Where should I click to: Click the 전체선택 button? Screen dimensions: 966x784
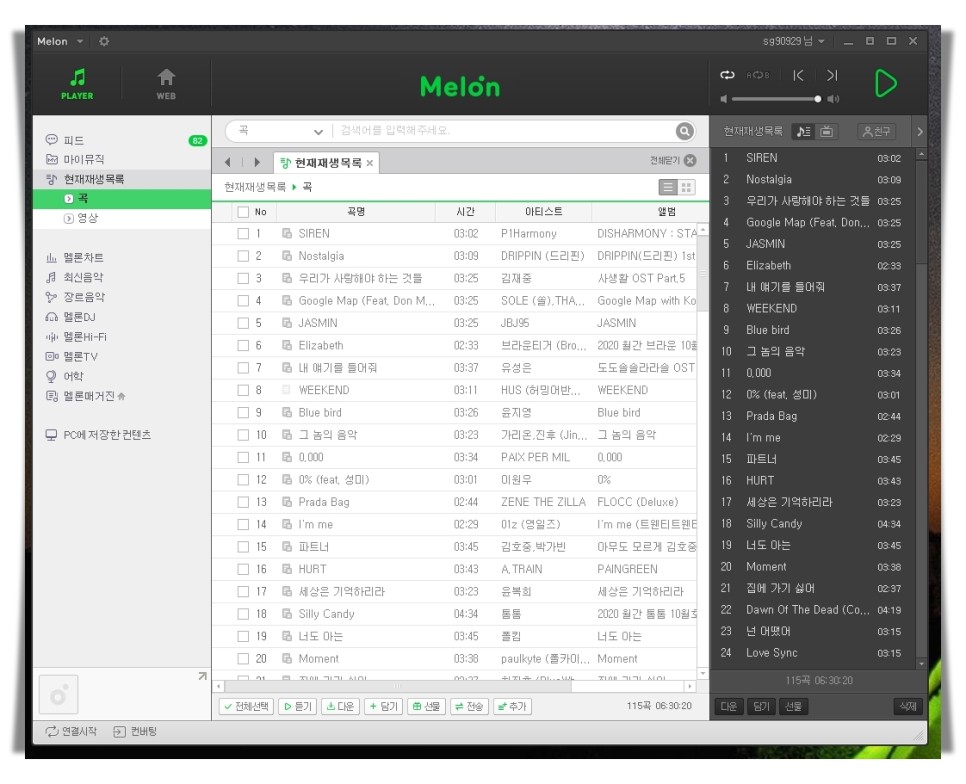246,706
